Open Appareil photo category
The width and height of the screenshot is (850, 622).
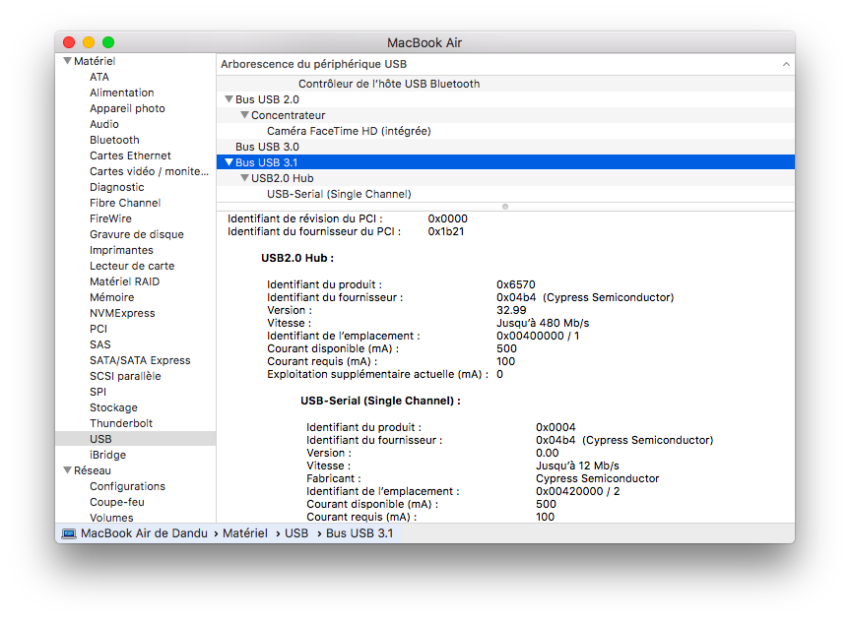[127, 108]
